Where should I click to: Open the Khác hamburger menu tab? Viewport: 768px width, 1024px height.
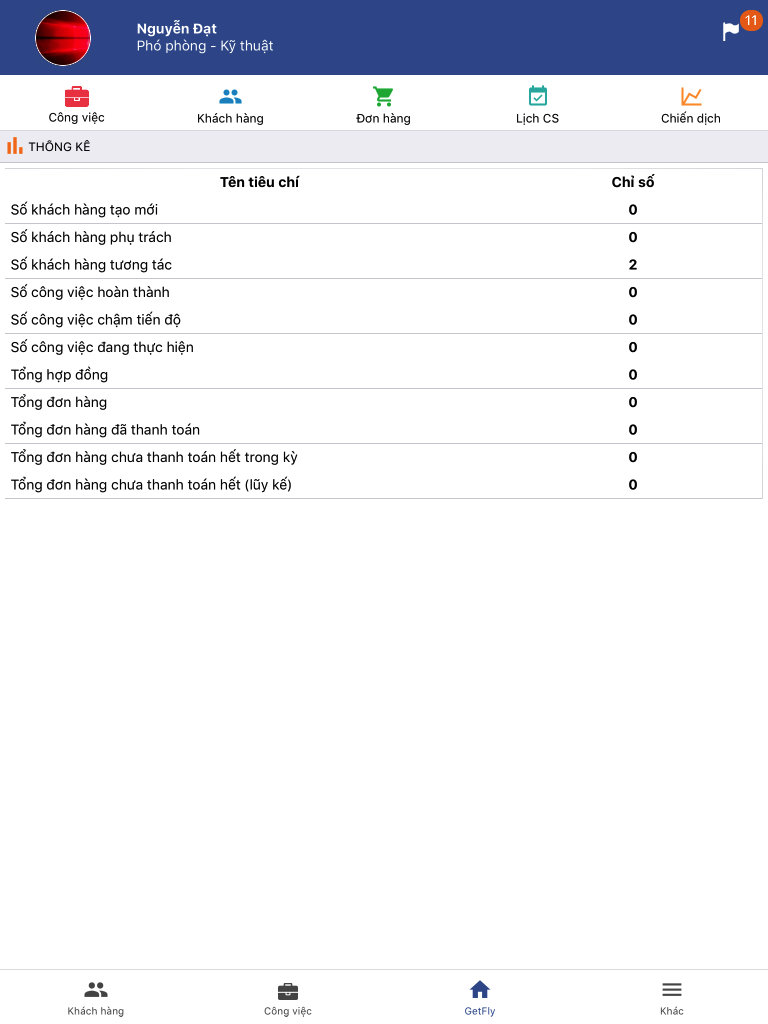click(x=671, y=997)
